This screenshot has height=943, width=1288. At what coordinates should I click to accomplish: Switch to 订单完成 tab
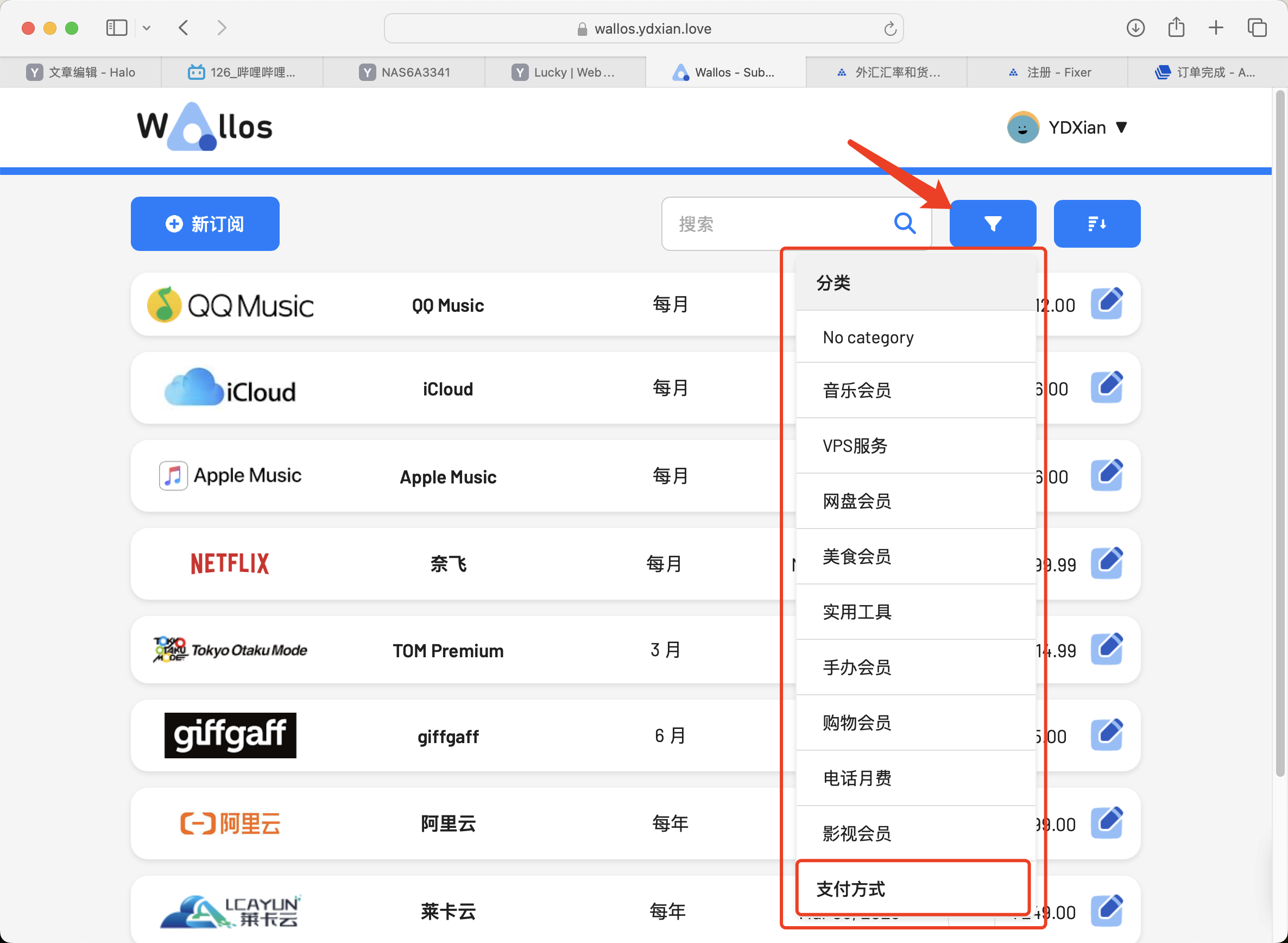click(x=1208, y=72)
